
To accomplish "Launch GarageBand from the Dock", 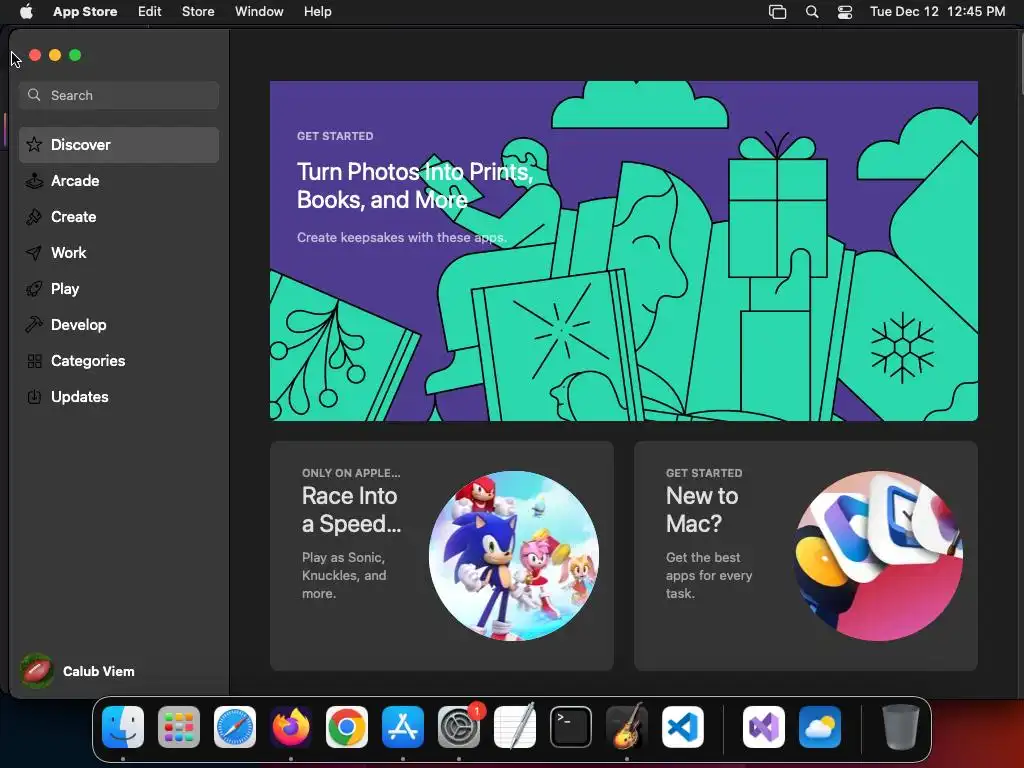I will (x=627, y=727).
